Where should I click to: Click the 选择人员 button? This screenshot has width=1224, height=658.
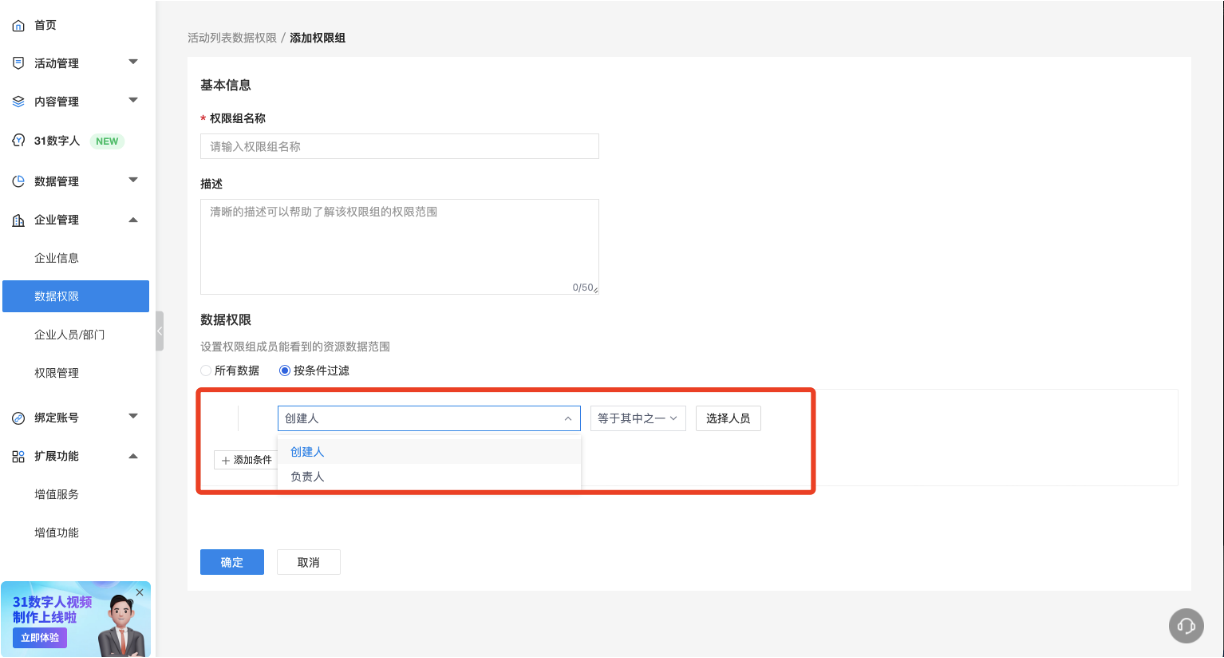[x=728, y=418]
